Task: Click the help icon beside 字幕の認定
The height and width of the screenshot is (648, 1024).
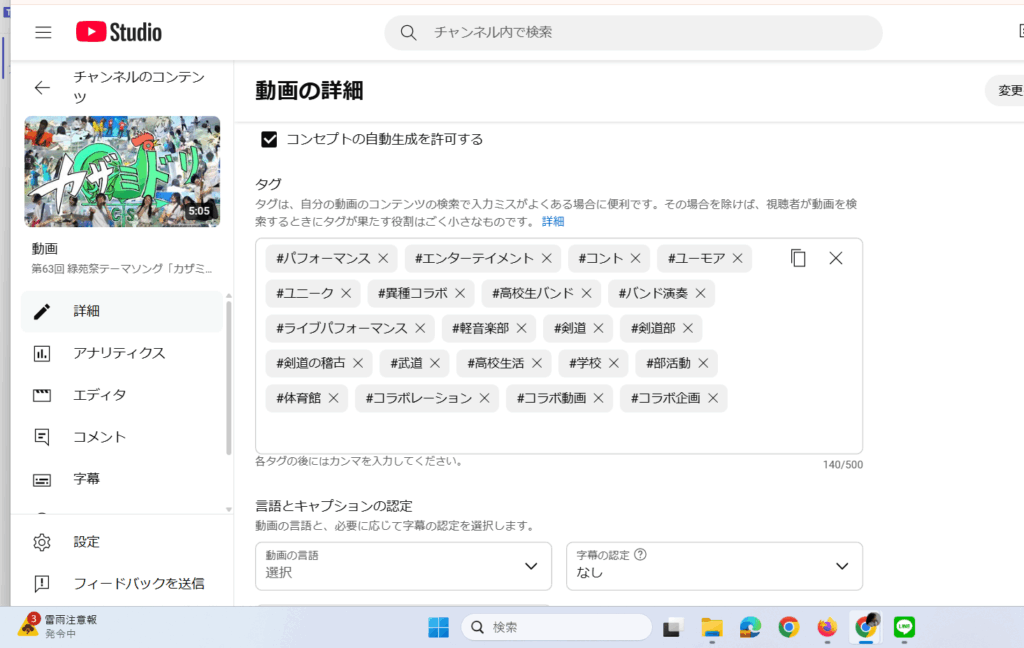Action: tap(641, 554)
